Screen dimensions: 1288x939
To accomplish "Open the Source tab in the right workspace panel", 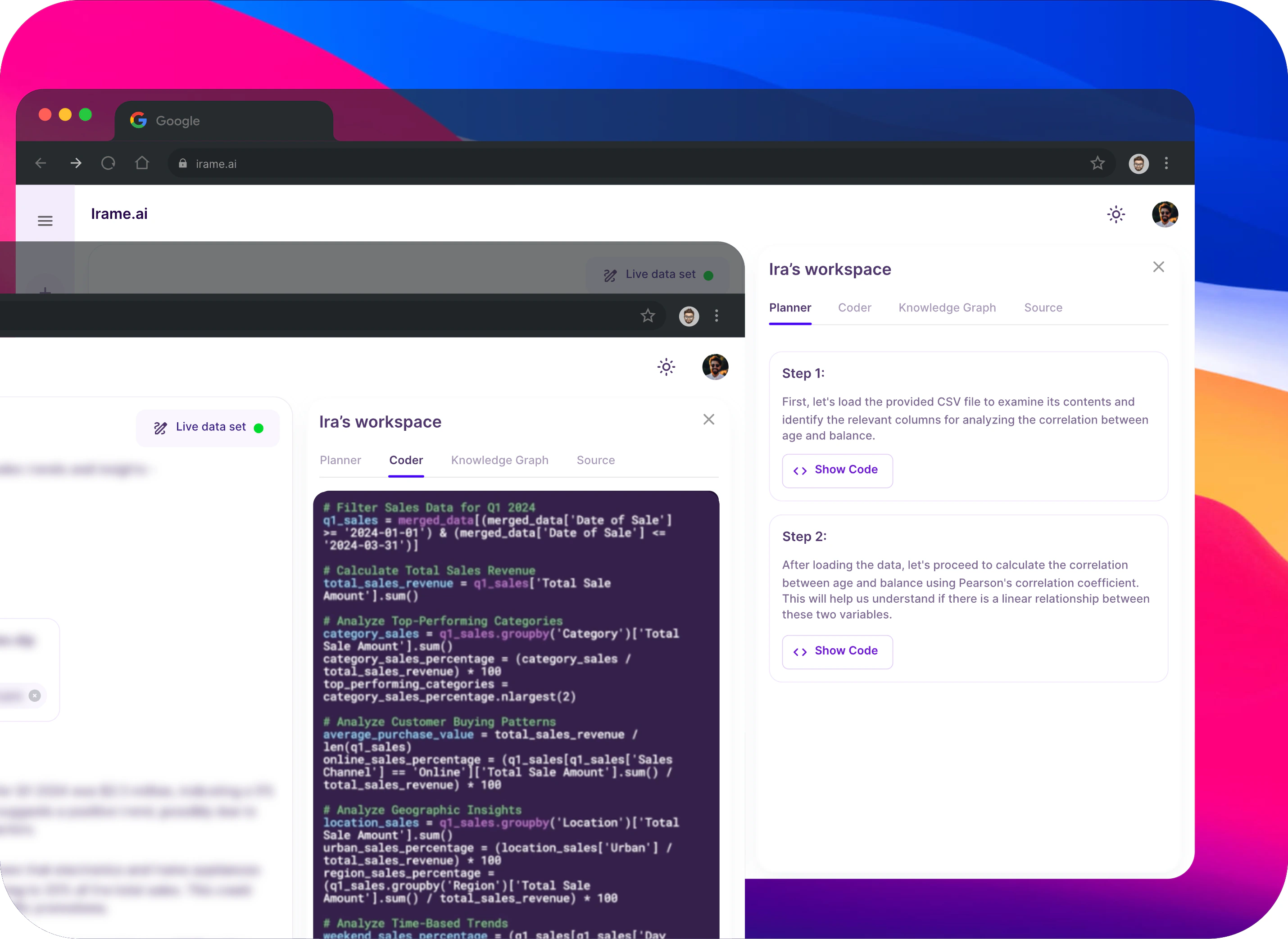I will click(x=1043, y=307).
